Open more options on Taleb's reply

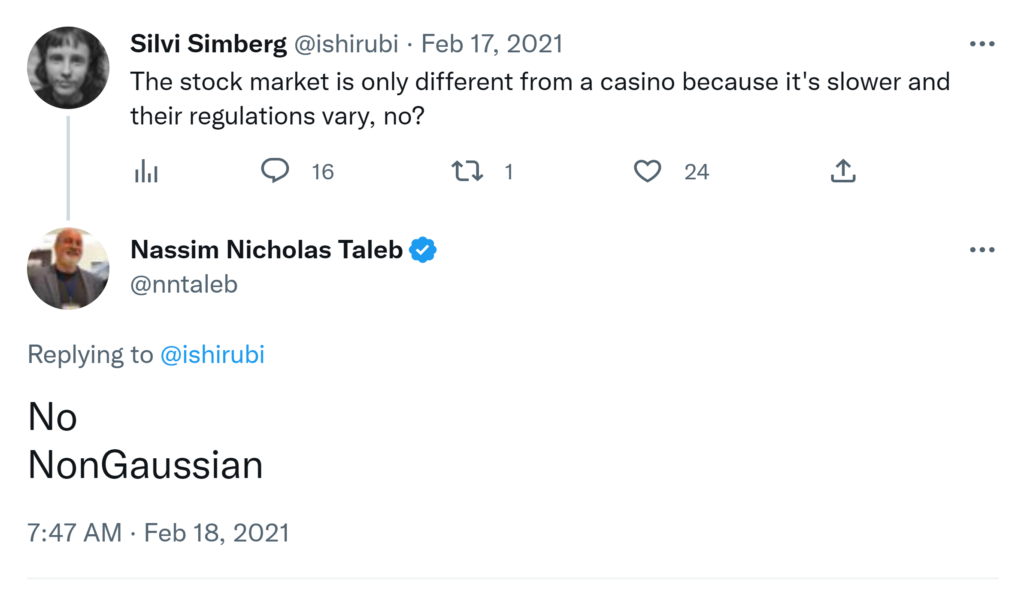(x=982, y=250)
